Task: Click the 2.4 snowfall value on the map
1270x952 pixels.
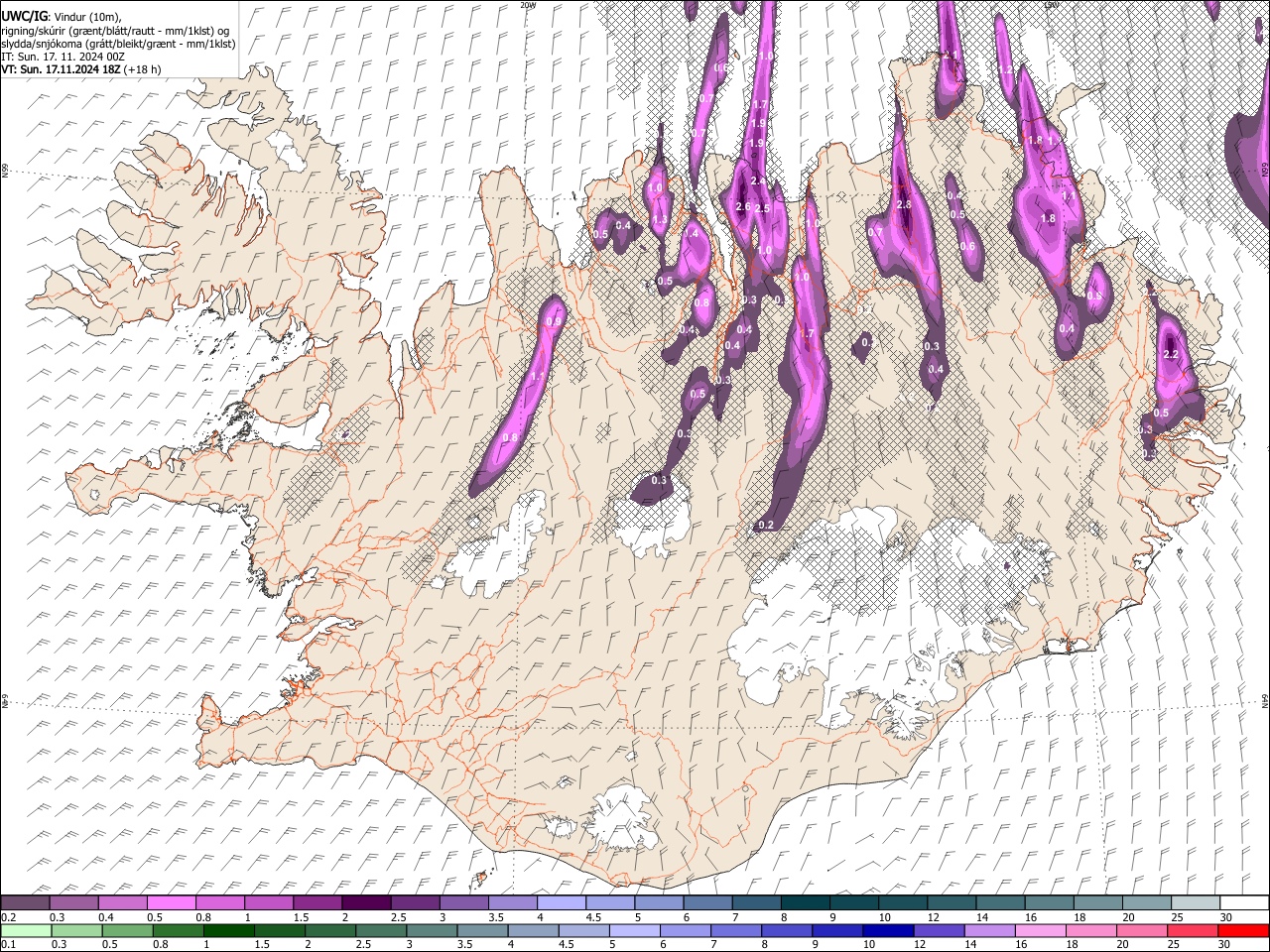Action: tap(759, 181)
